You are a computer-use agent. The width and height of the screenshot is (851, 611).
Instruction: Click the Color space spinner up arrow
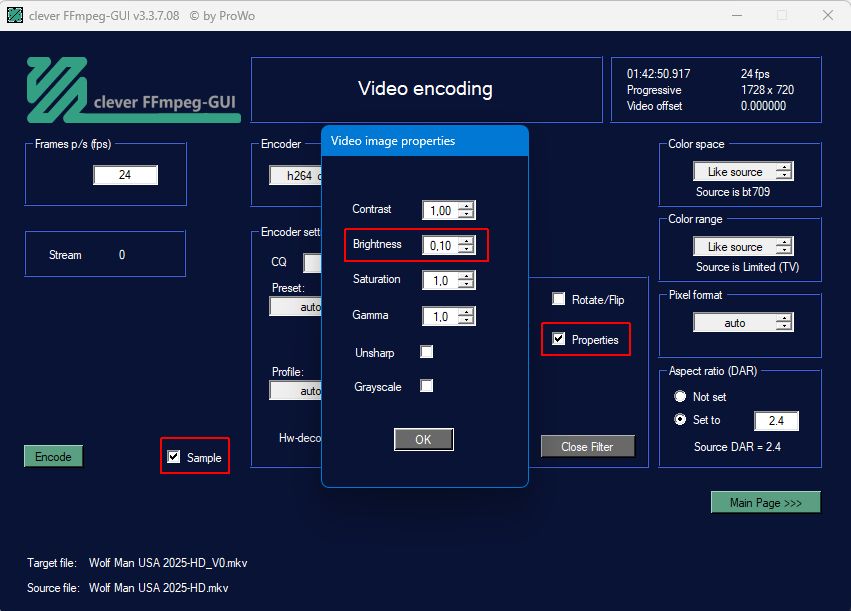click(784, 168)
